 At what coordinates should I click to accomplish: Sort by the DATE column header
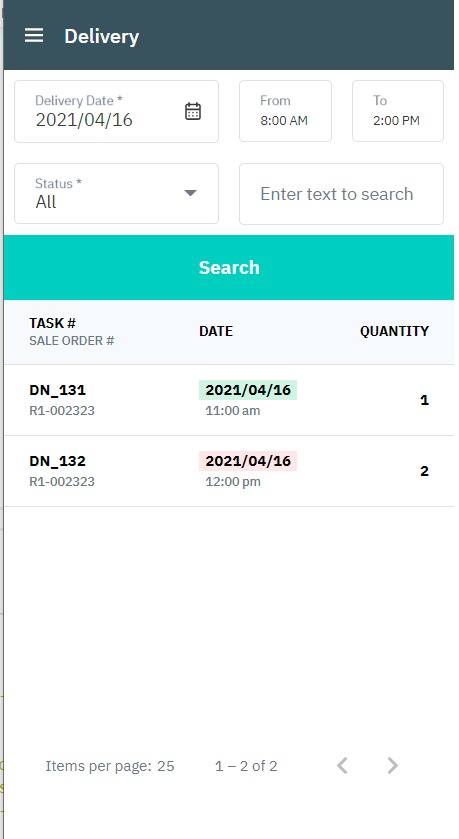point(216,331)
